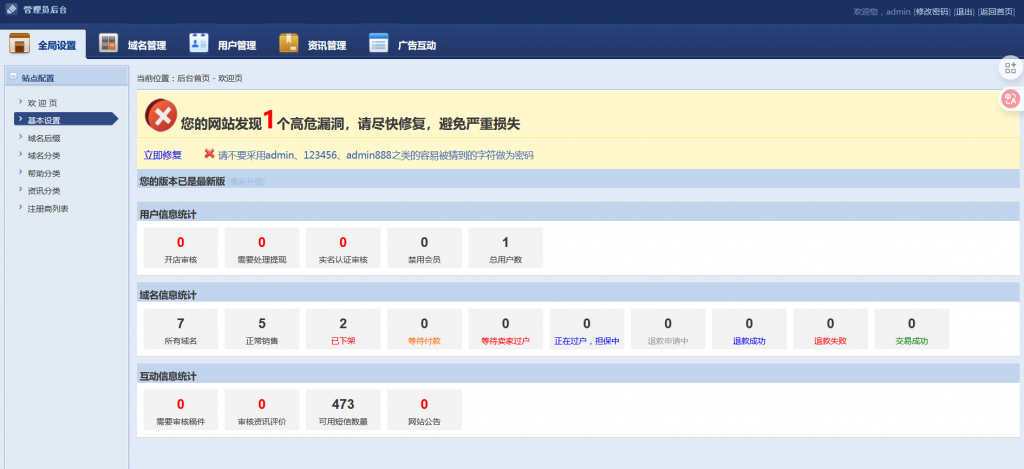The width and height of the screenshot is (1024, 469).
Task: Click the 用户信息统计 section header
Action: [578, 212]
